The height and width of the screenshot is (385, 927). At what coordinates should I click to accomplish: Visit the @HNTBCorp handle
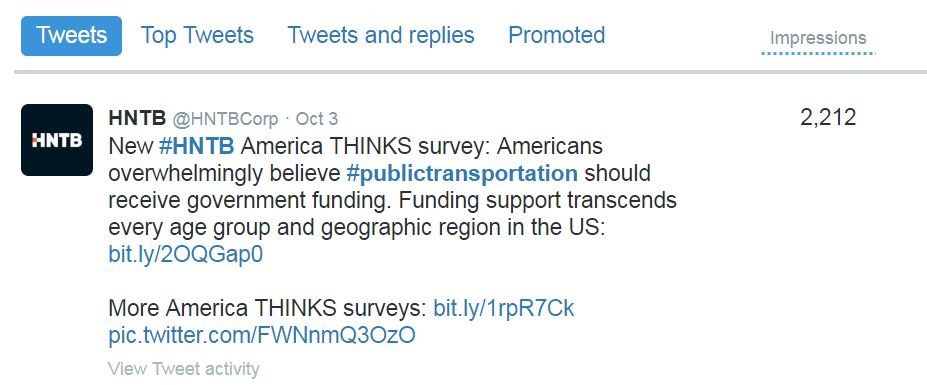pyautogui.click(x=225, y=119)
